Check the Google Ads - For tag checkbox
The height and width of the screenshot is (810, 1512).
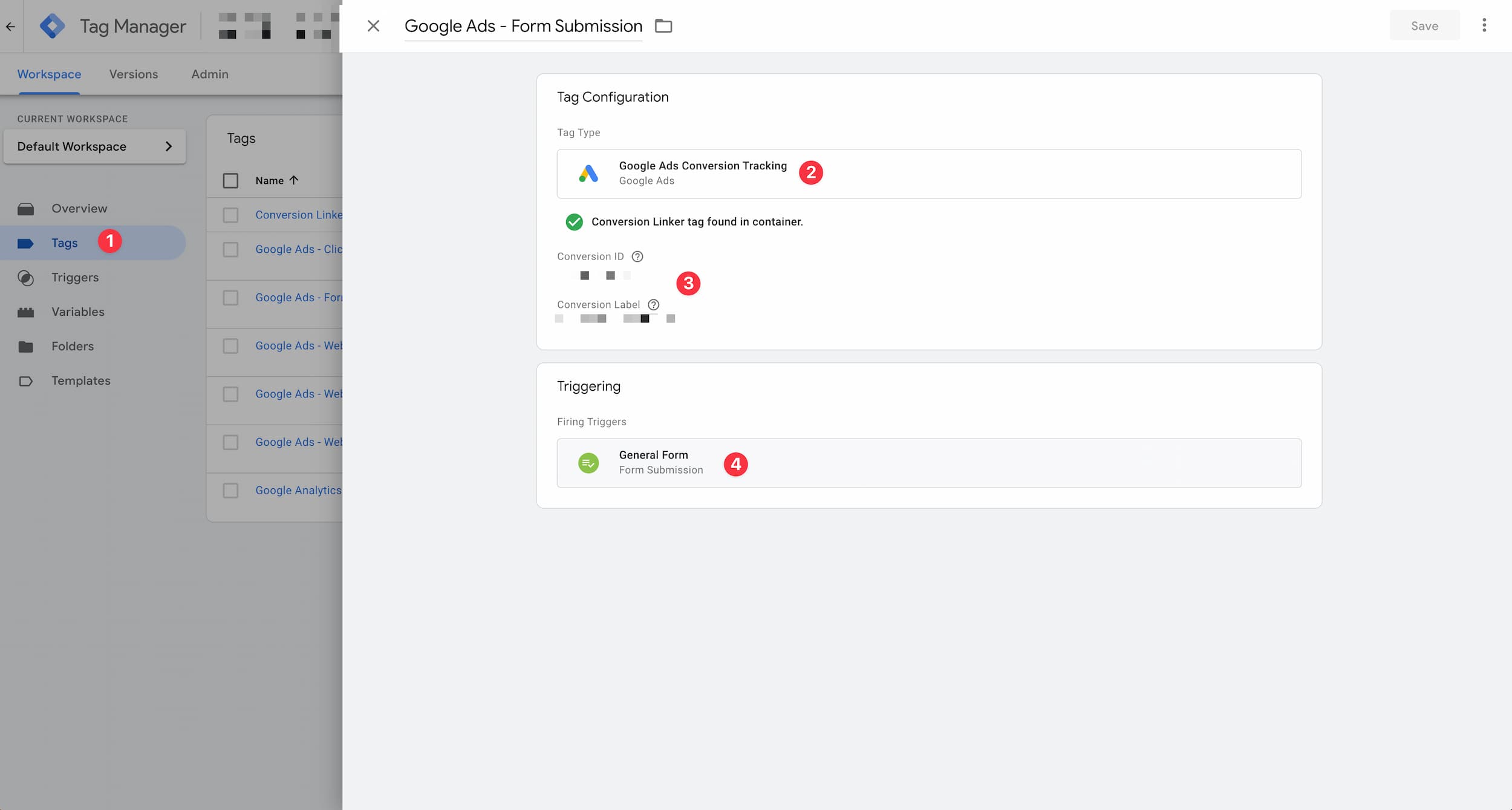(x=230, y=298)
